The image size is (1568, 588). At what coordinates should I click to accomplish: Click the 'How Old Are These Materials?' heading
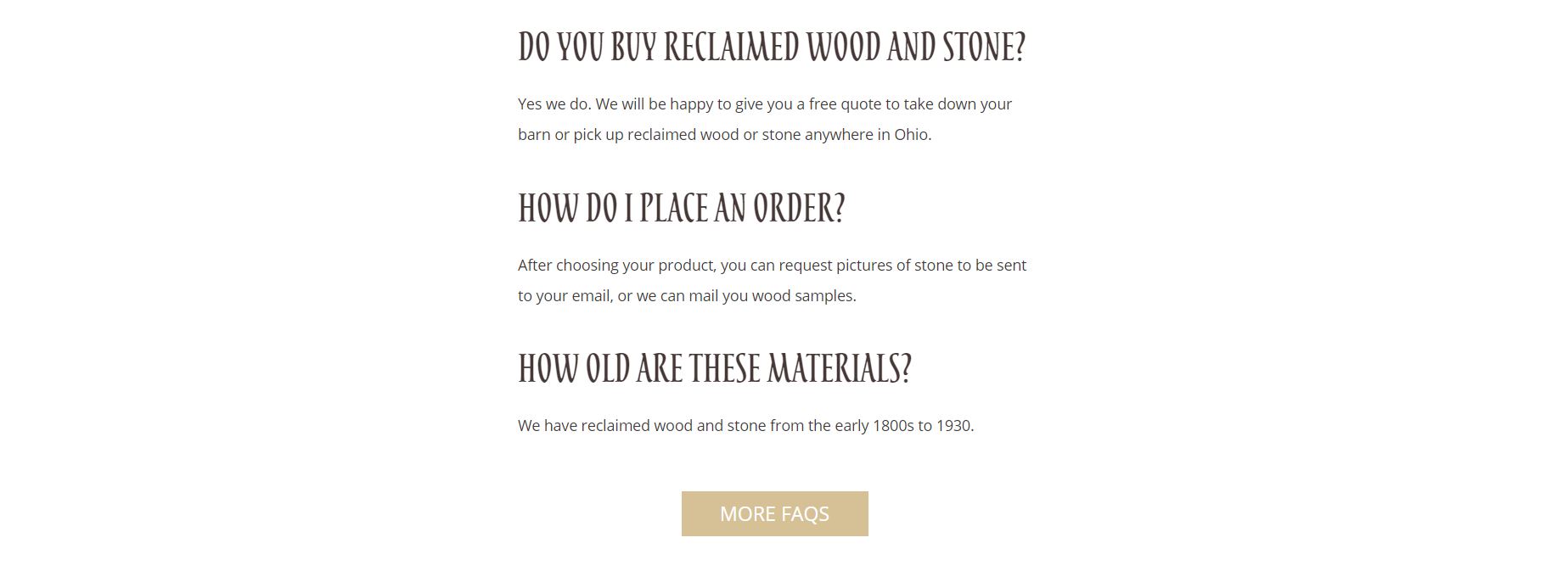click(x=715, y=368)
